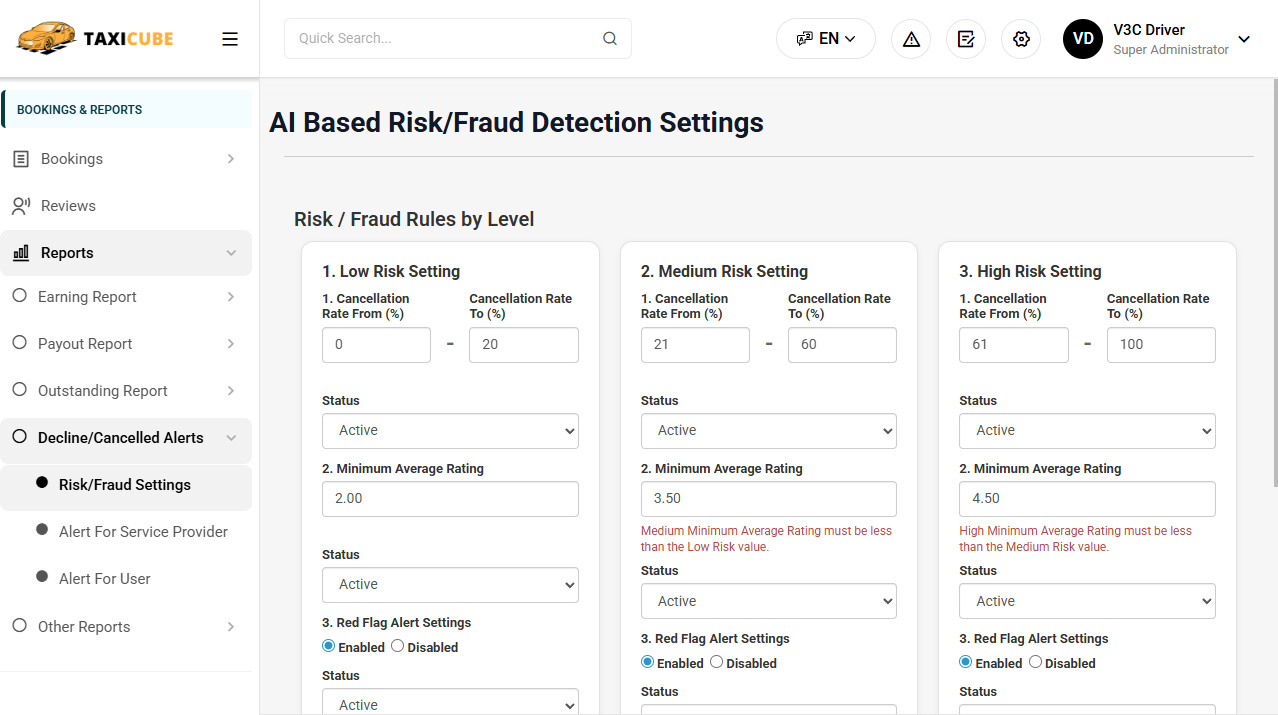Select Disabled for Medium Risk Red Flag
This screenshot has height=715, width=1278.
(716, 662)
